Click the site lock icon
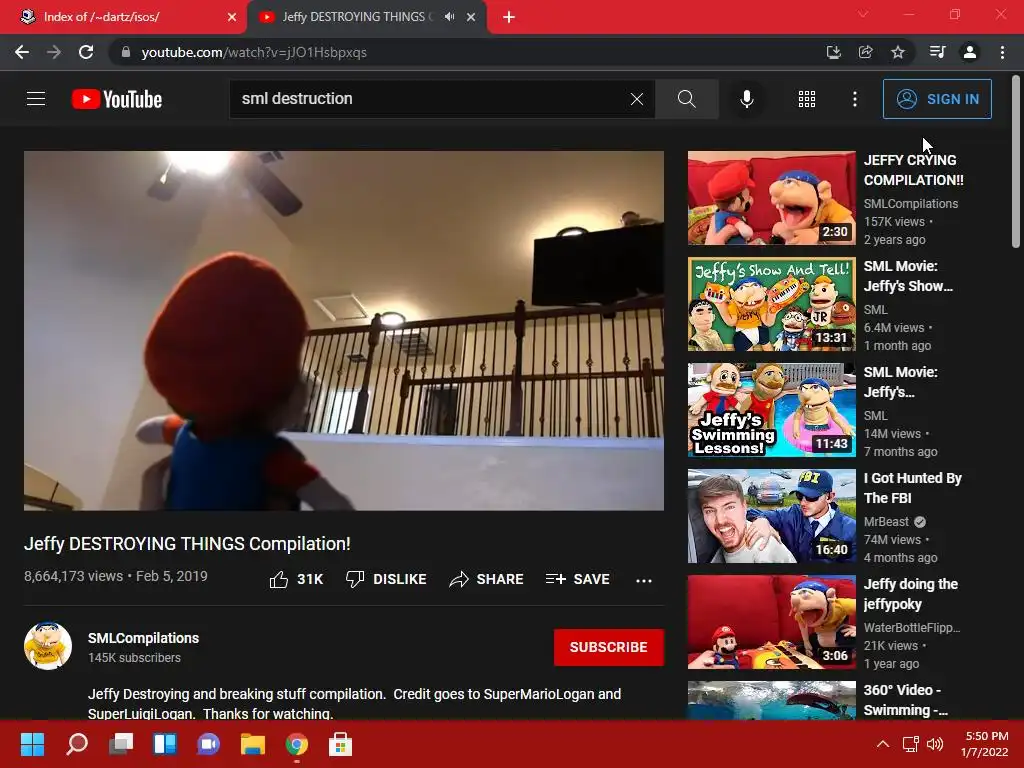Viewport: 1024px width, 768px height. pyautogui.click(x=126, y=52)
